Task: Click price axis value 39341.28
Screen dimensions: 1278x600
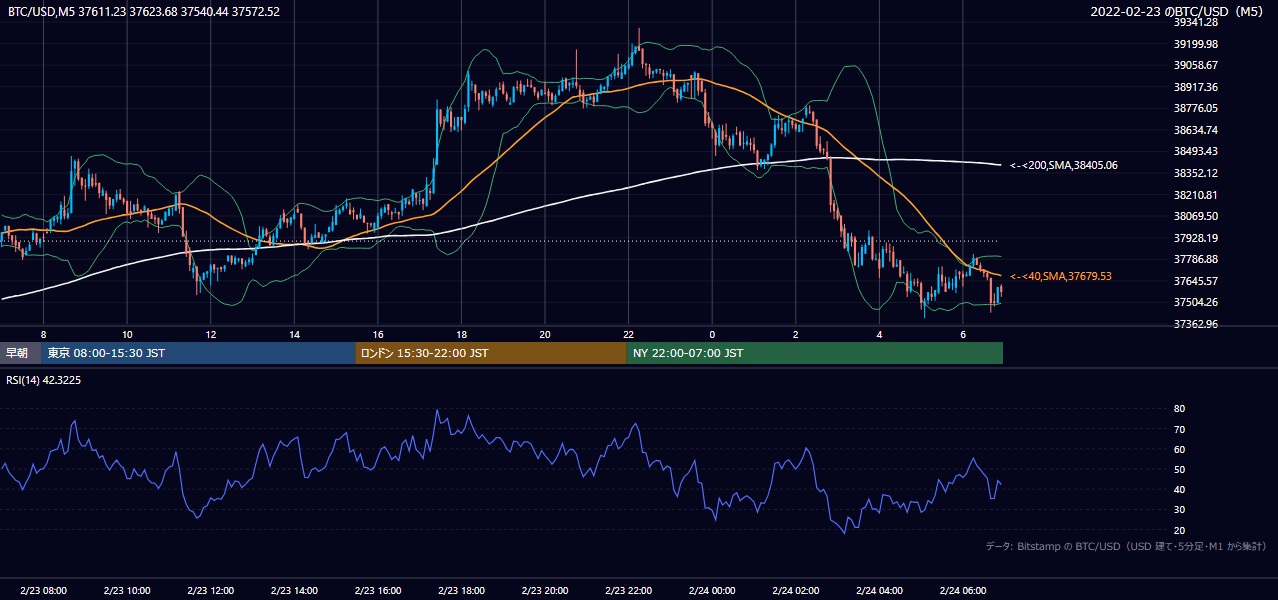Action: 1195,22
